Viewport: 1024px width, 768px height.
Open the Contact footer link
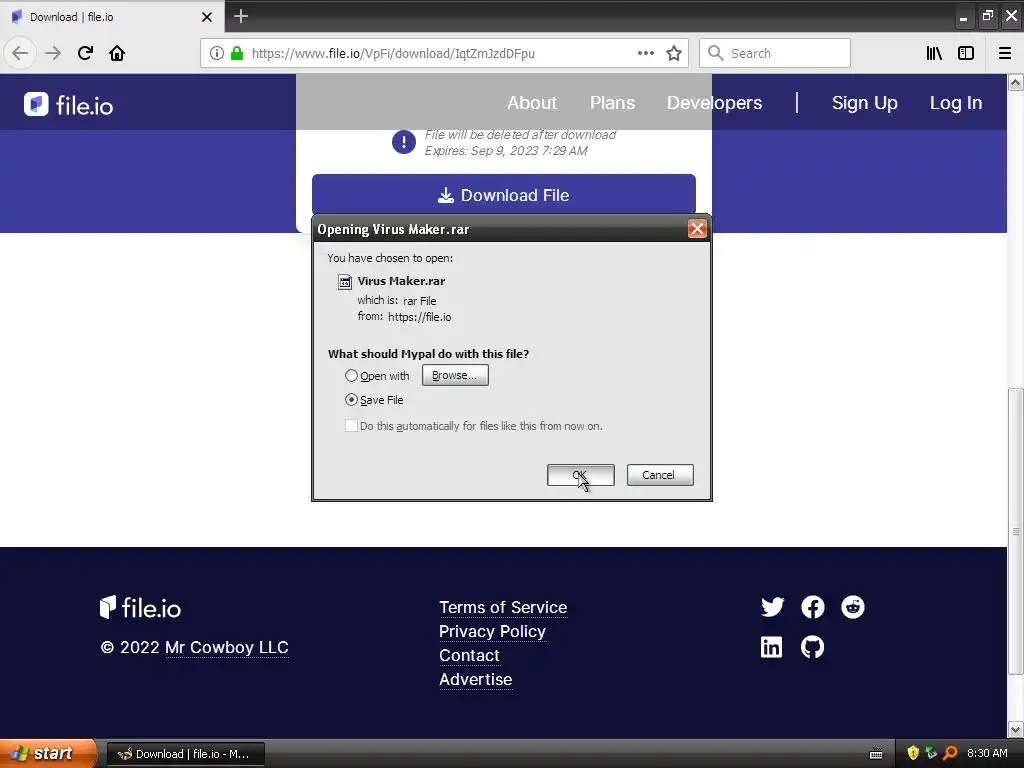click(469, 655)
